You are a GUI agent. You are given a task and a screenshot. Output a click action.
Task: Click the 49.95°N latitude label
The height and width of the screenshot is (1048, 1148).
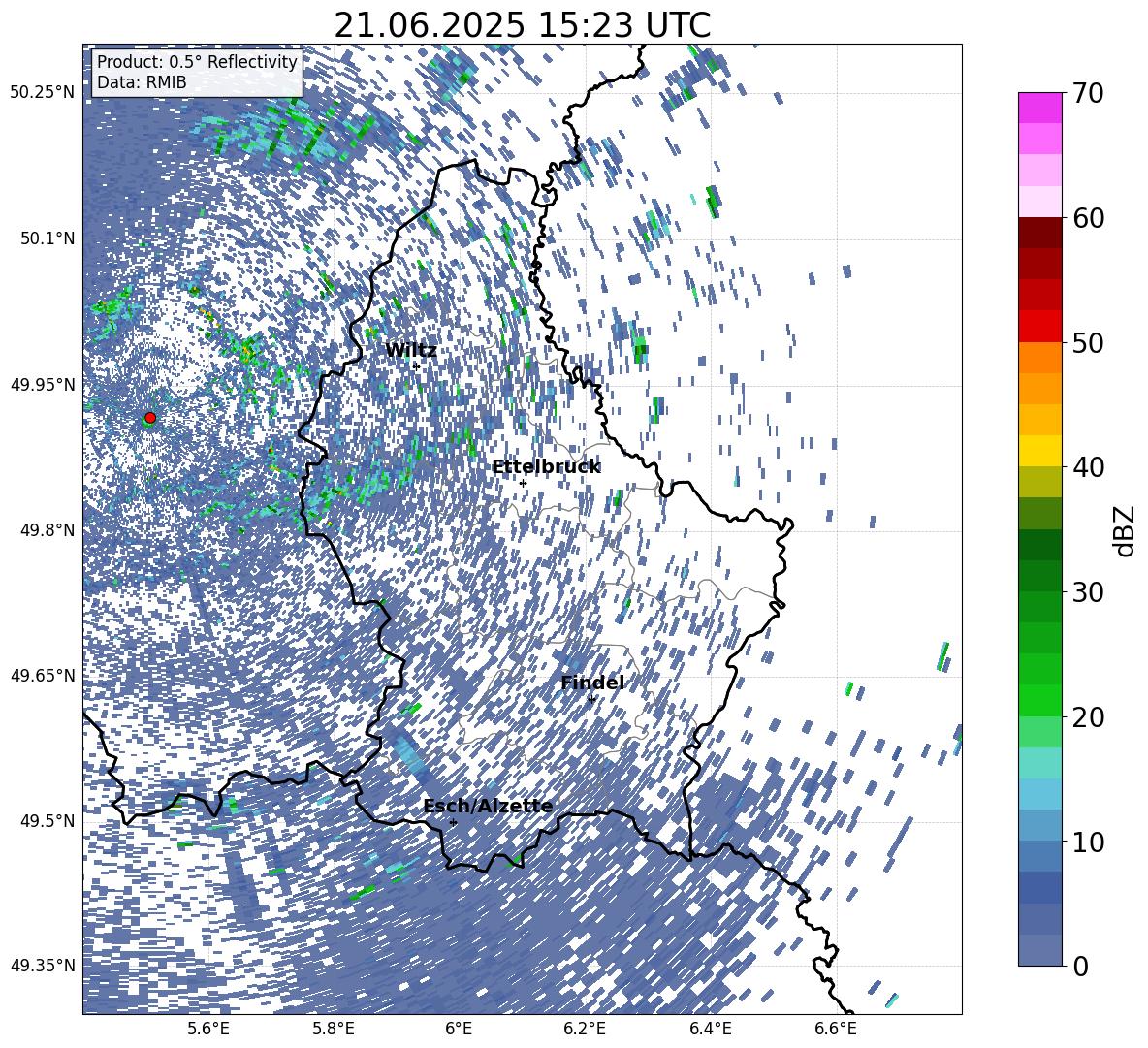(44, 385)
